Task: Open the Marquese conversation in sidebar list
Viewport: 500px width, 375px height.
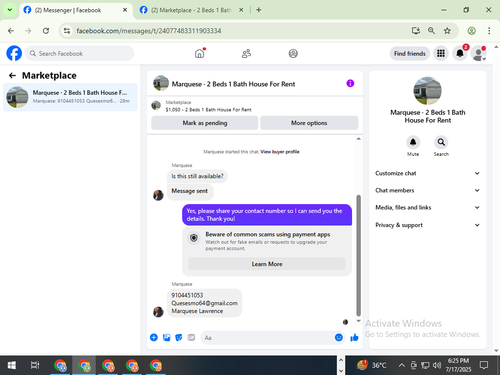Action: (70, 97)
